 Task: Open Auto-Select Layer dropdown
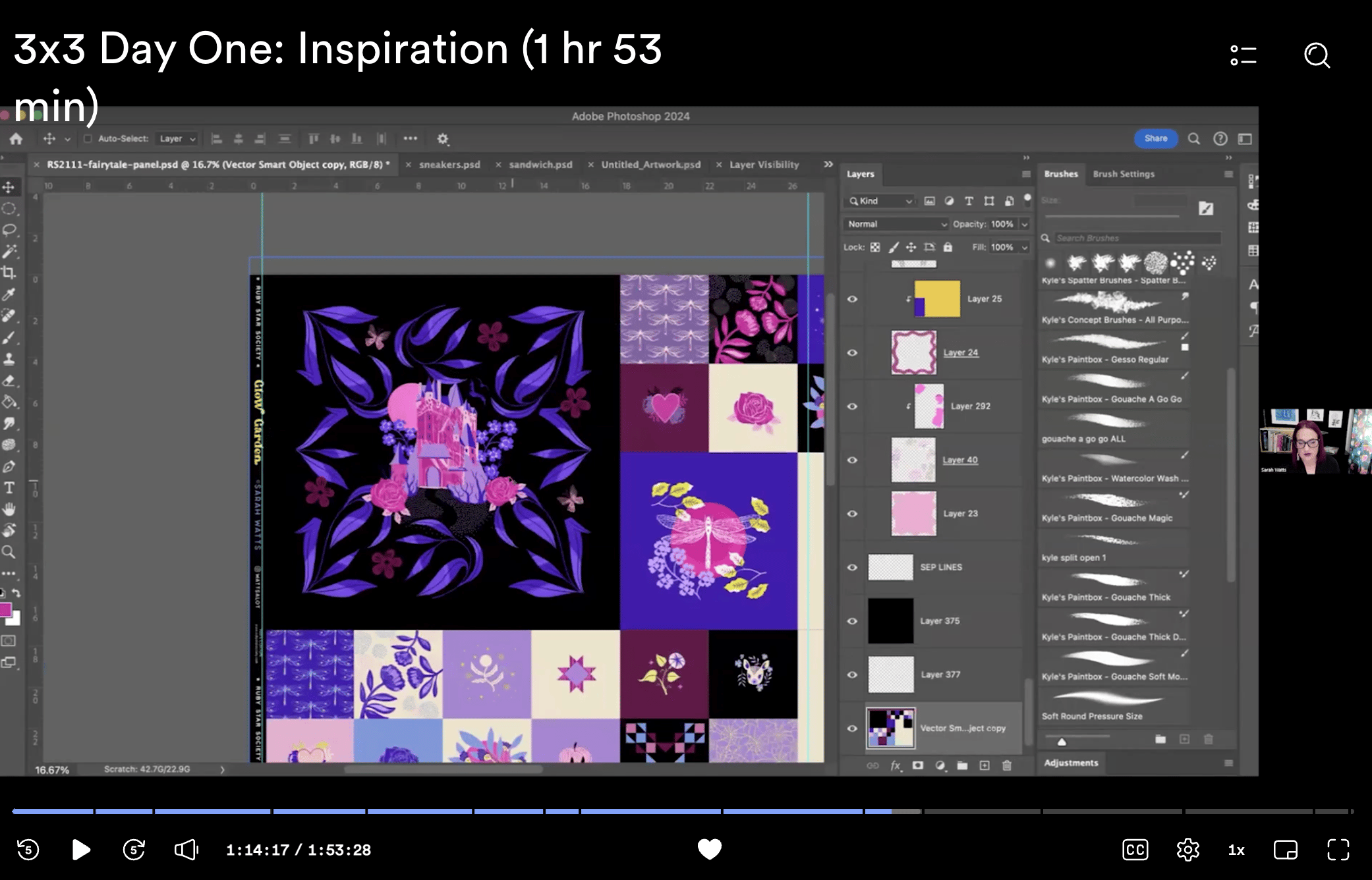(177, 139)
